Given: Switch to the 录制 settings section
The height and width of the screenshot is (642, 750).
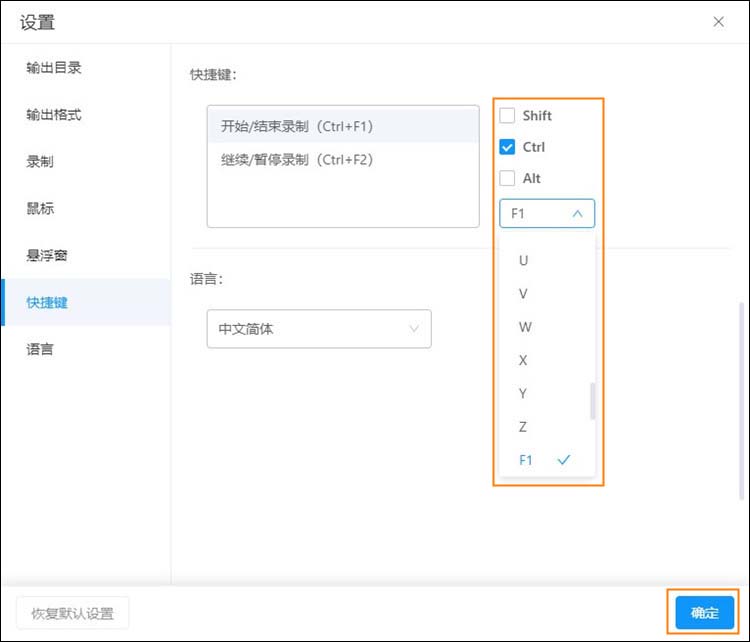Looking at the screenshot, I should pyautogui.click(x=86, y=162).
